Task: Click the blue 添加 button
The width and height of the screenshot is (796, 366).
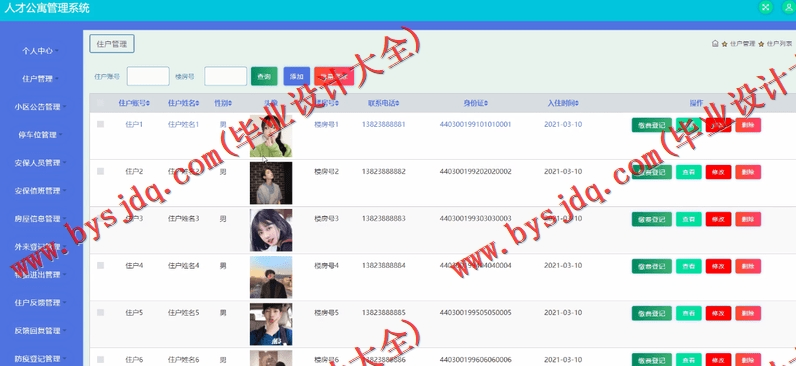Action: (296, 76)
